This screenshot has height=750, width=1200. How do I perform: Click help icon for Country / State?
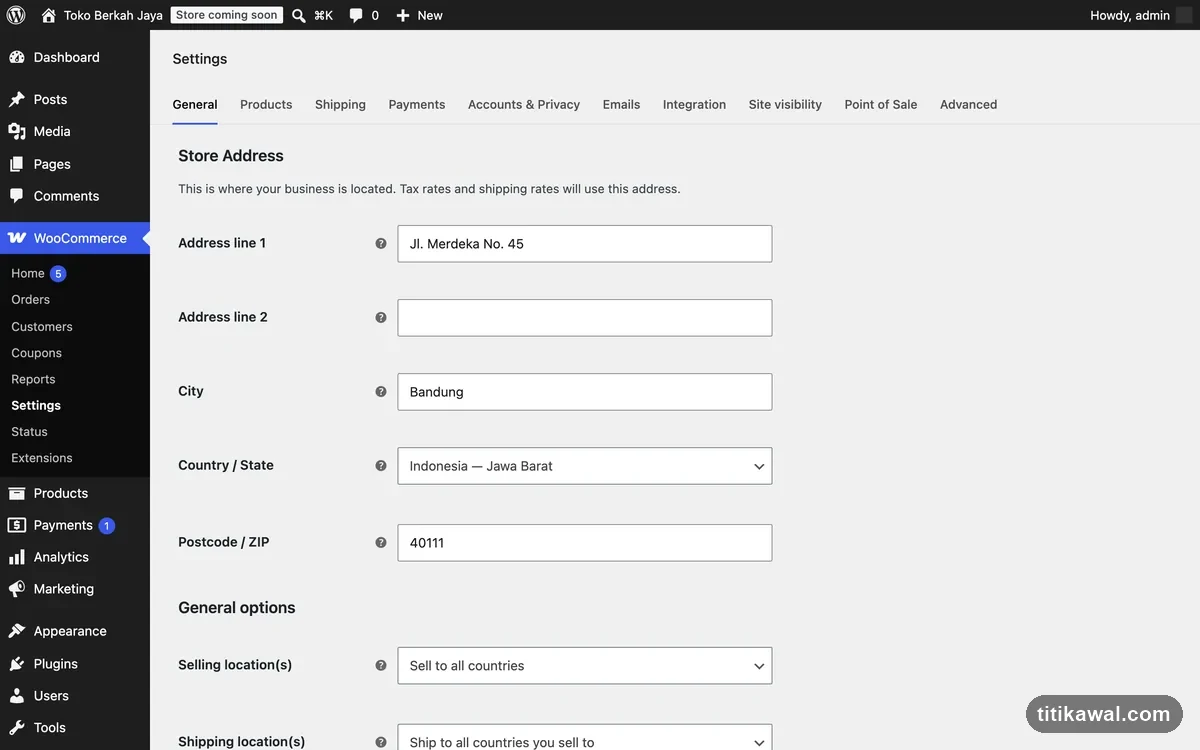[x=381, y=465]
